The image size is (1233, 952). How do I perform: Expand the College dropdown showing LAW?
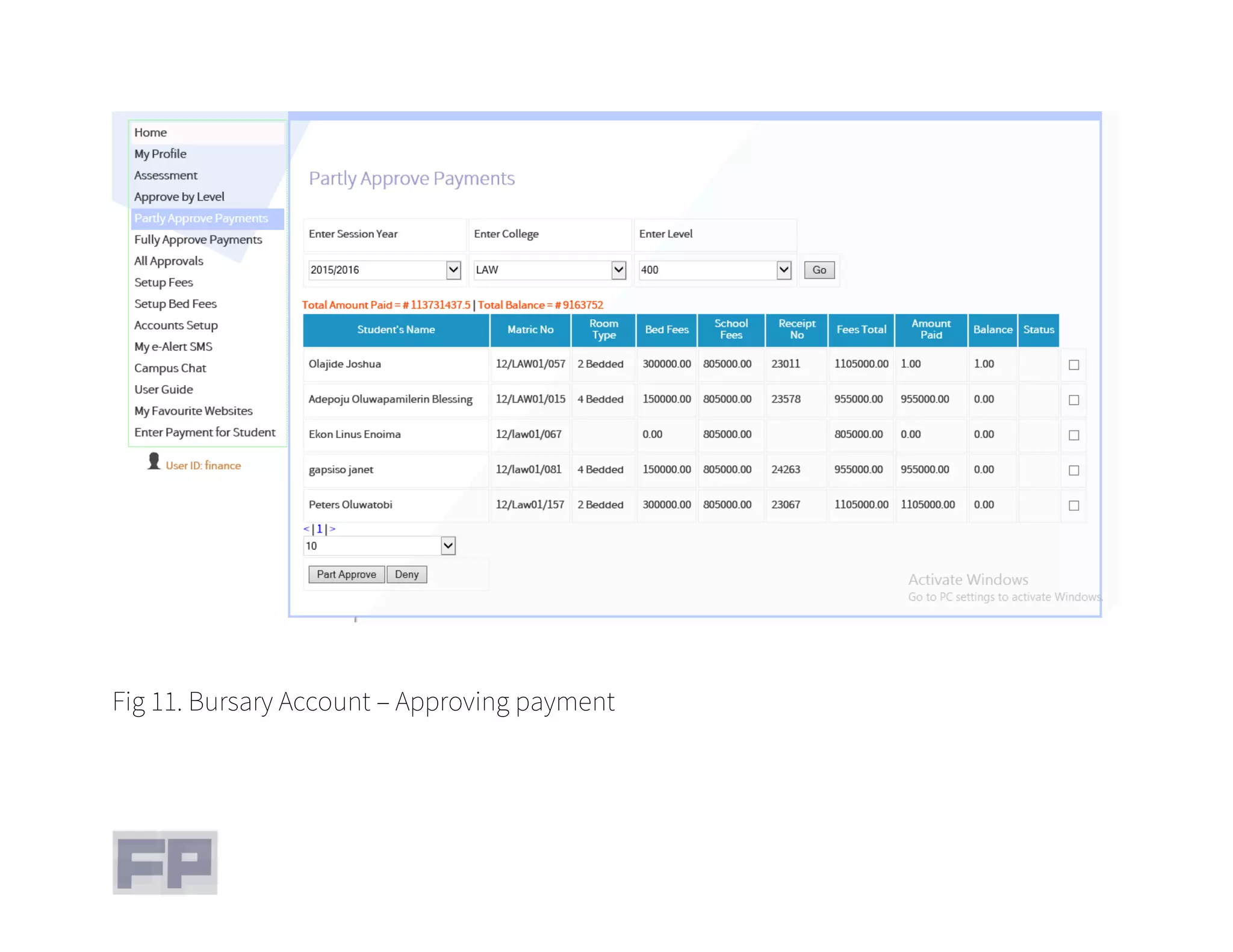point(618,270)
